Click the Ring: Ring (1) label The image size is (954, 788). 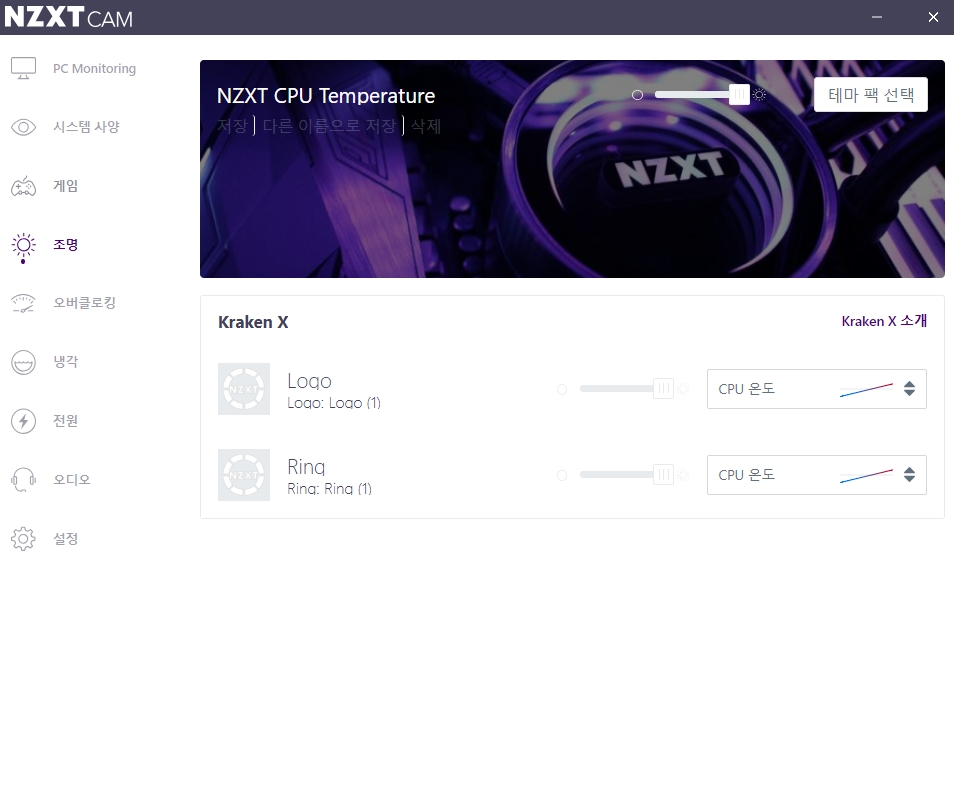[329, 489]
